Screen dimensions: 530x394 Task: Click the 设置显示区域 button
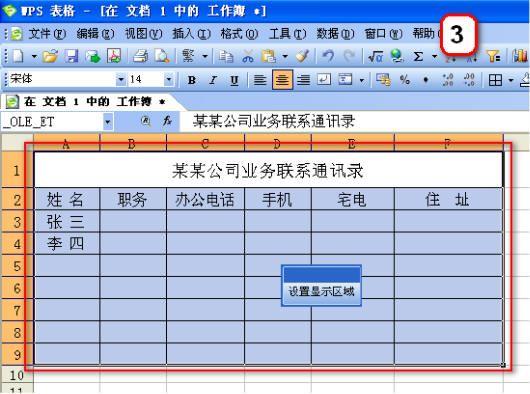click(x=321, y=291)
